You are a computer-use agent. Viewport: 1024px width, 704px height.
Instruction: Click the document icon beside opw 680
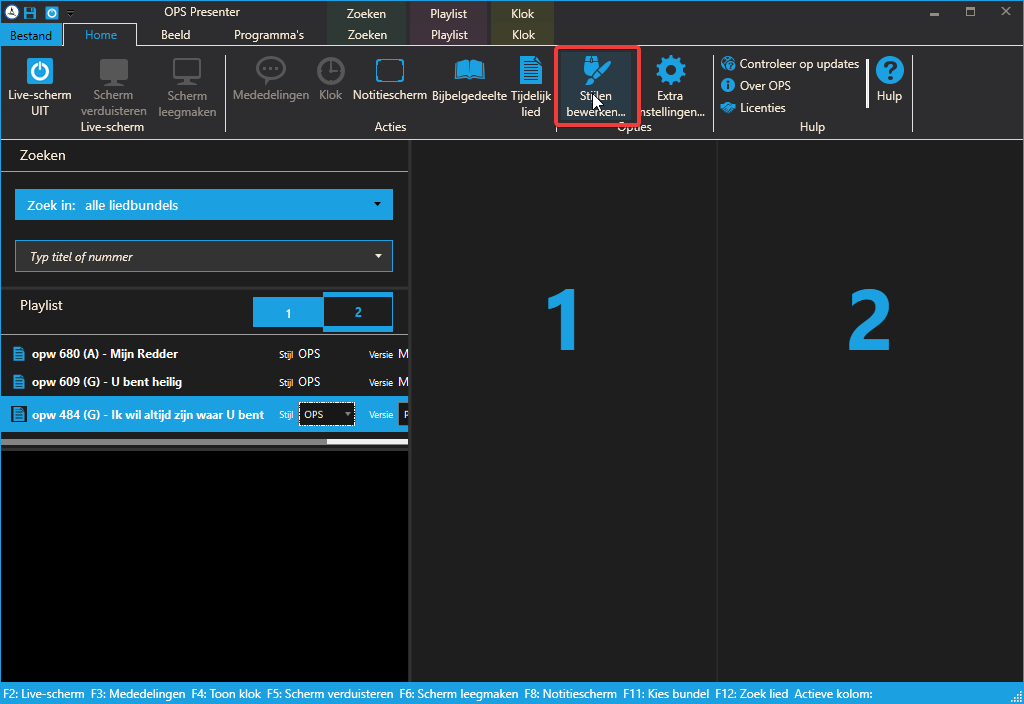coord(19,354)
